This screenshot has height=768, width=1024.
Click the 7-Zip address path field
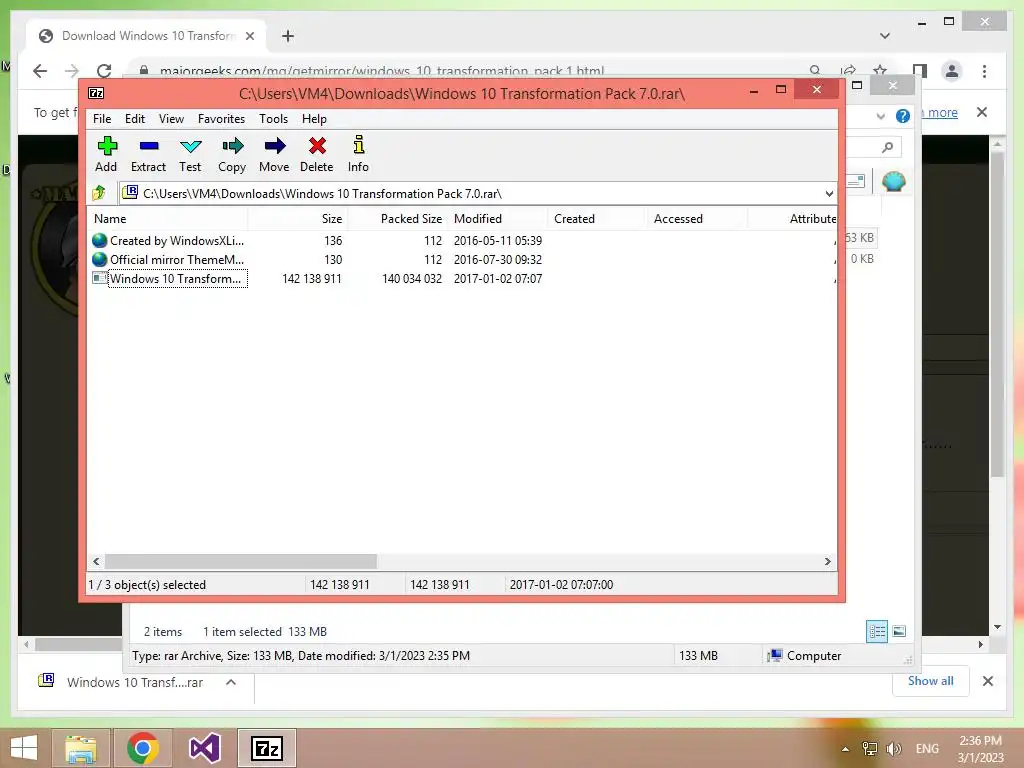pyautogui.click(x=477, y=193)
